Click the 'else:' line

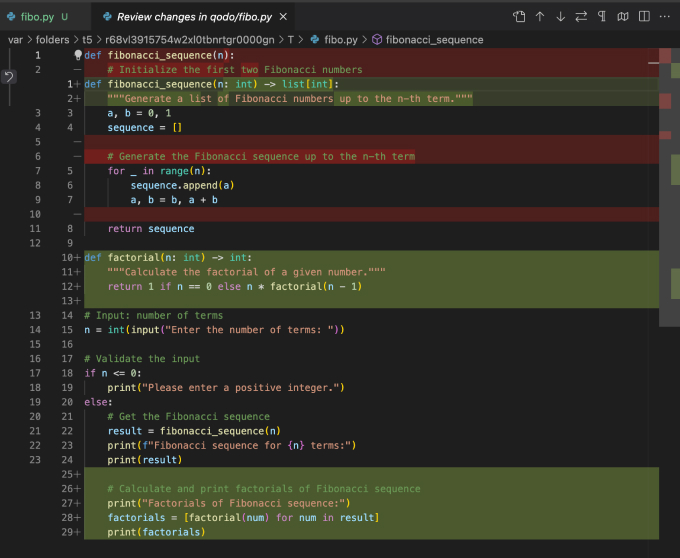[x=98, y=402]
